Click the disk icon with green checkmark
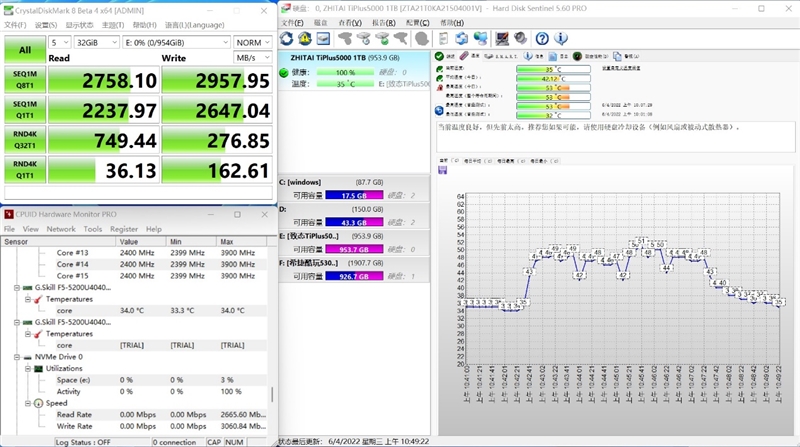Image resolution: width=800 pixels, height=447 pixels. tap(382, 39)
